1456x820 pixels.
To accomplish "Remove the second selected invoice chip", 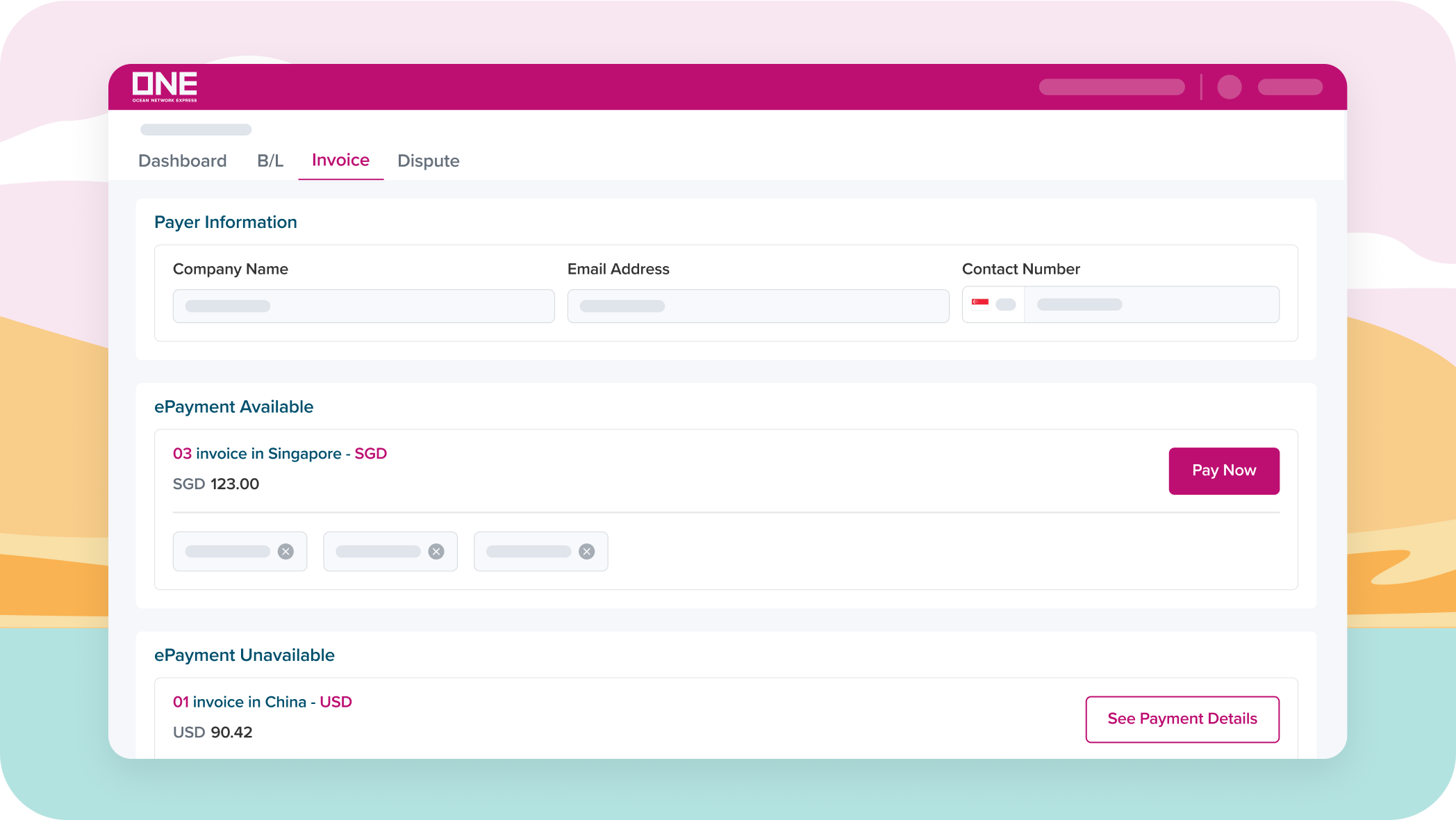I will coord(437,551).
